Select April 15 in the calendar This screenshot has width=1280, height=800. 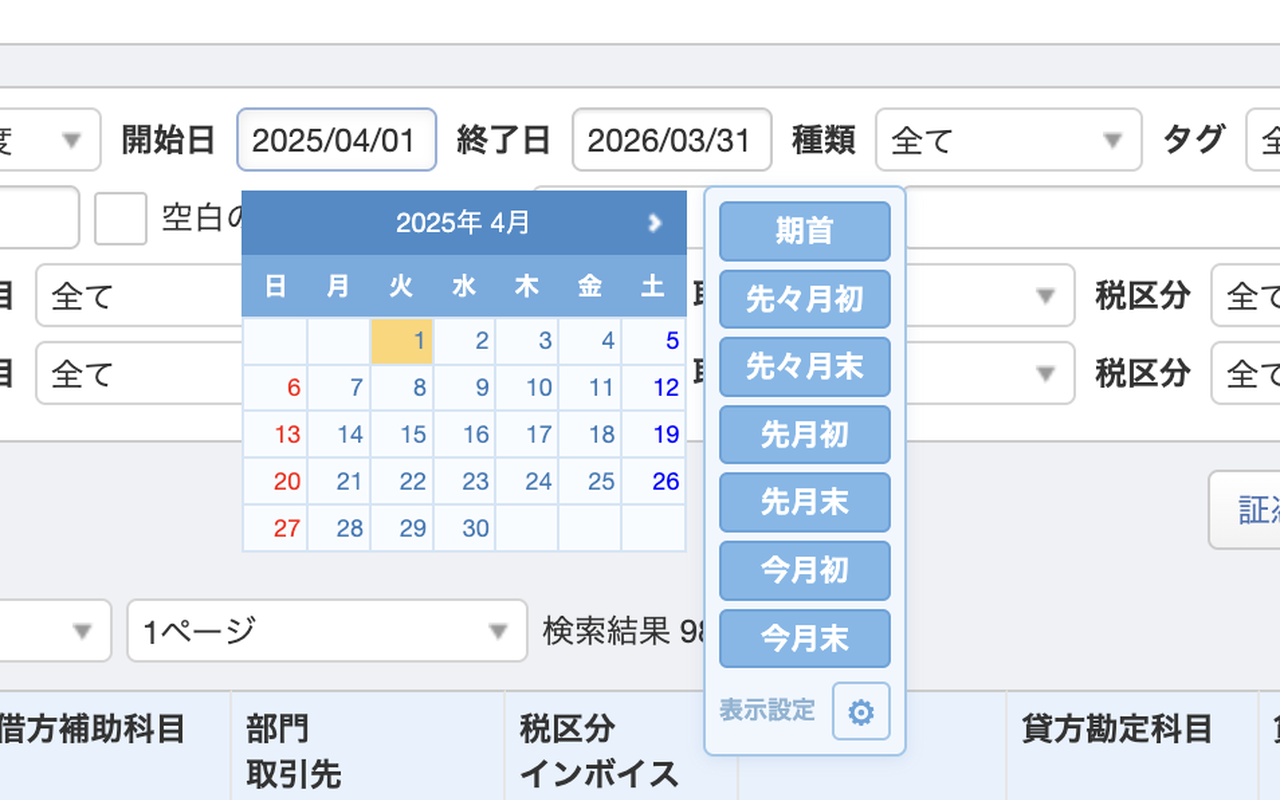pos(402,435)
